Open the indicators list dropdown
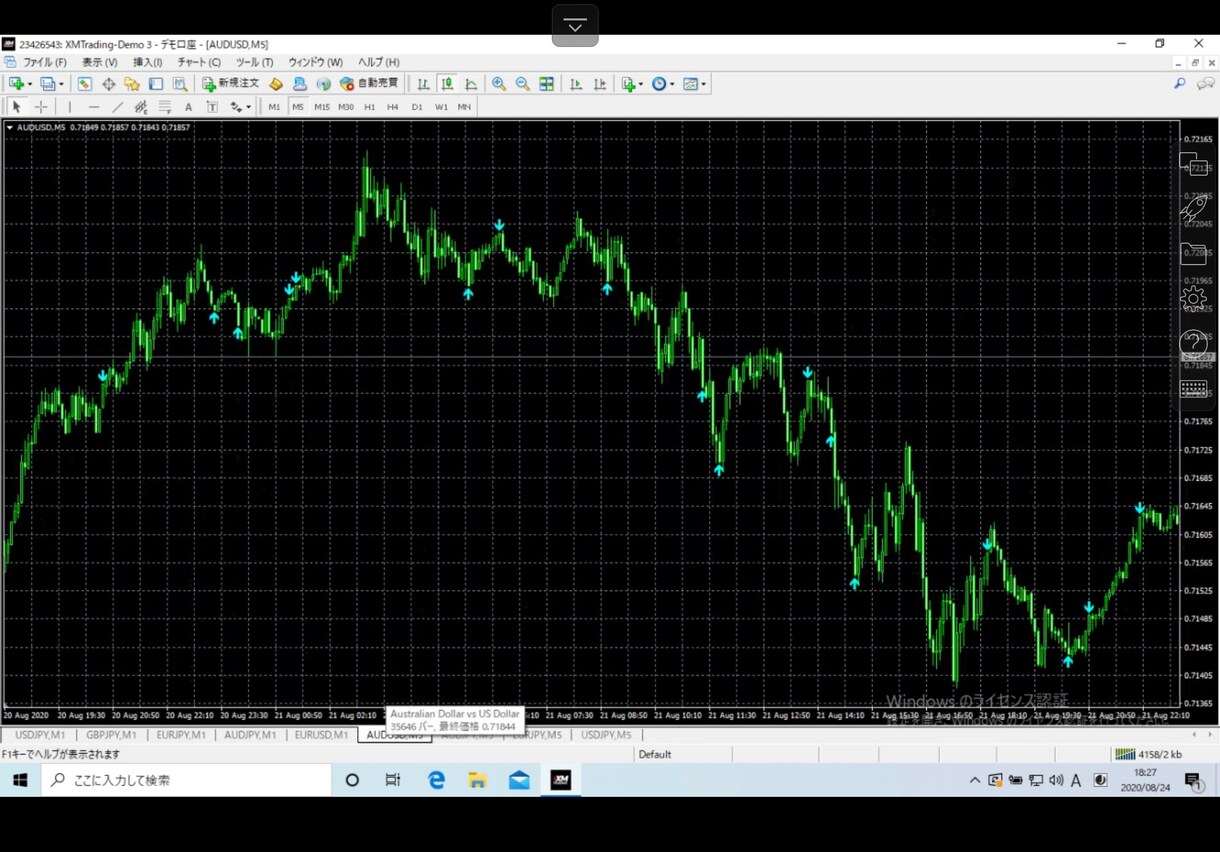The image size is (1220, 852). pos(631,84)
